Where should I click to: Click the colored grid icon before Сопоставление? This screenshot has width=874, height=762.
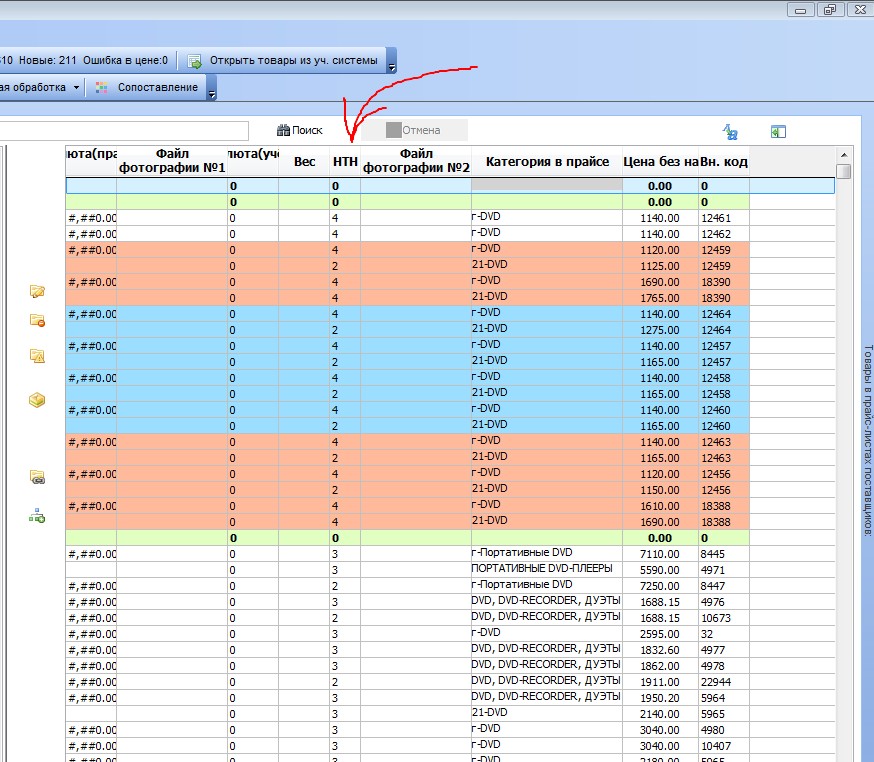click(x=101, y=88)
